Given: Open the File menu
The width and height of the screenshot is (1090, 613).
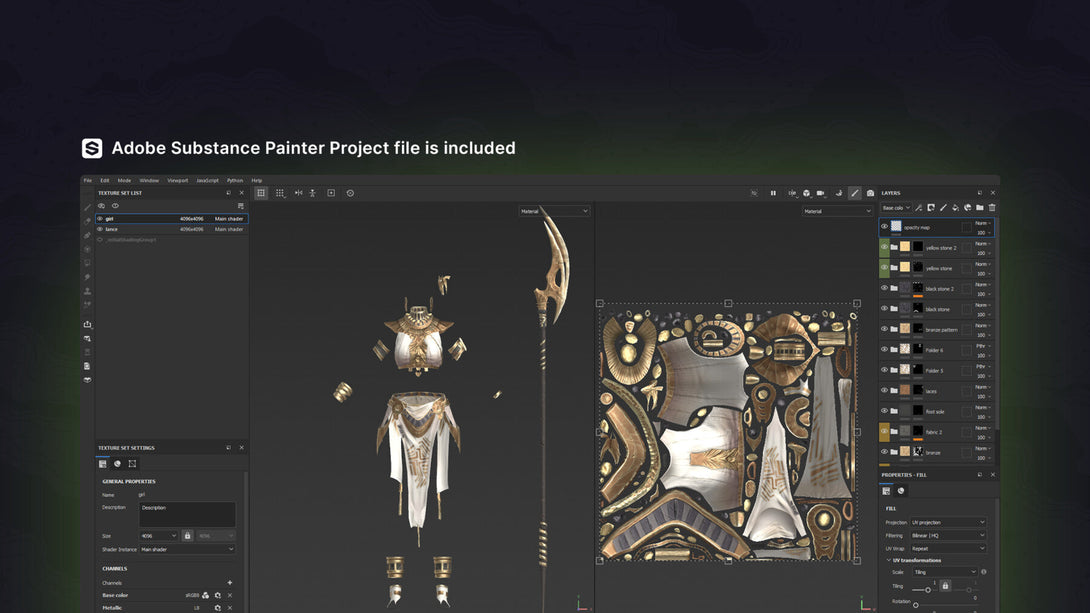Looking at the screenshot, I should click(88, 181).
